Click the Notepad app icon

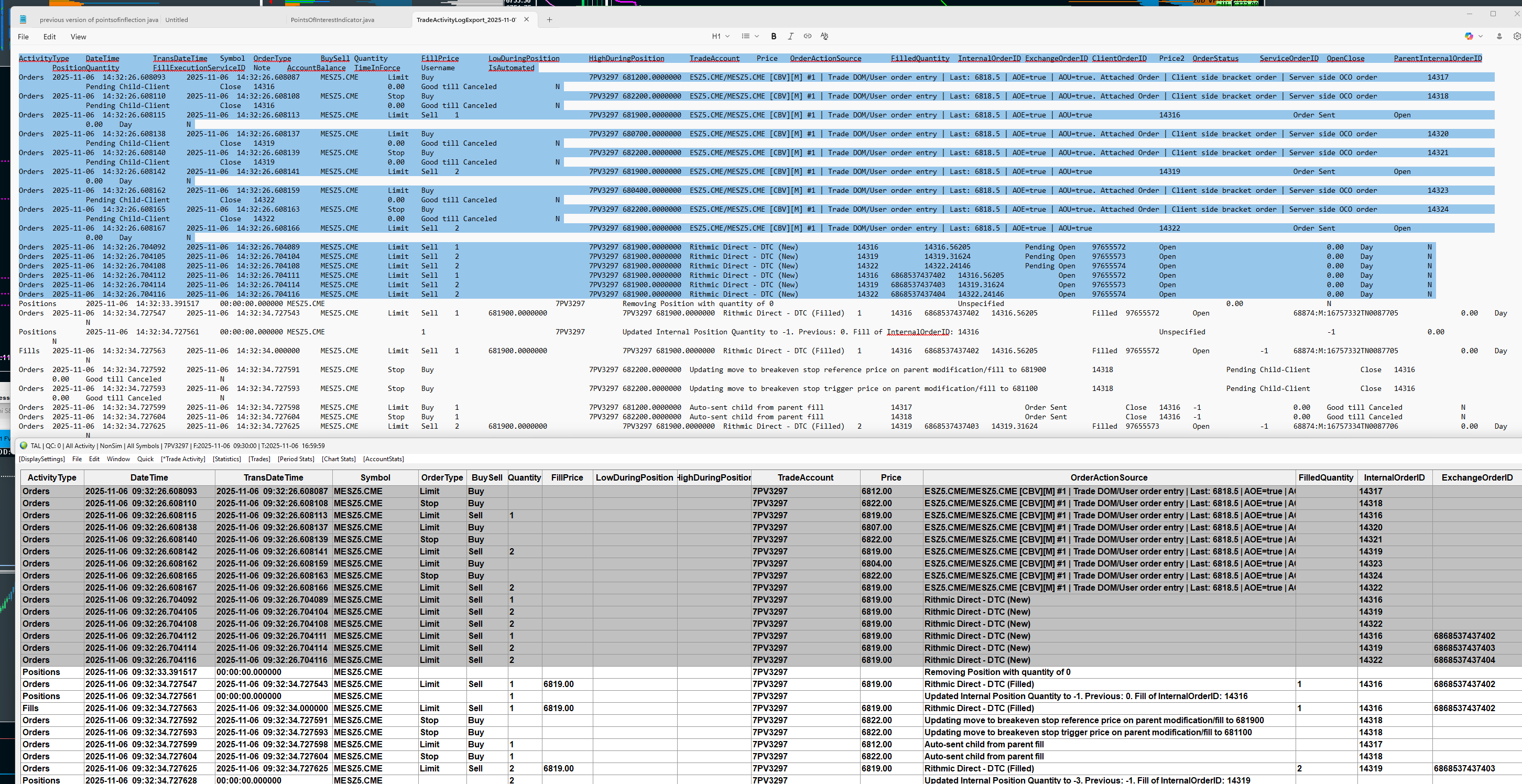[23, 19]
